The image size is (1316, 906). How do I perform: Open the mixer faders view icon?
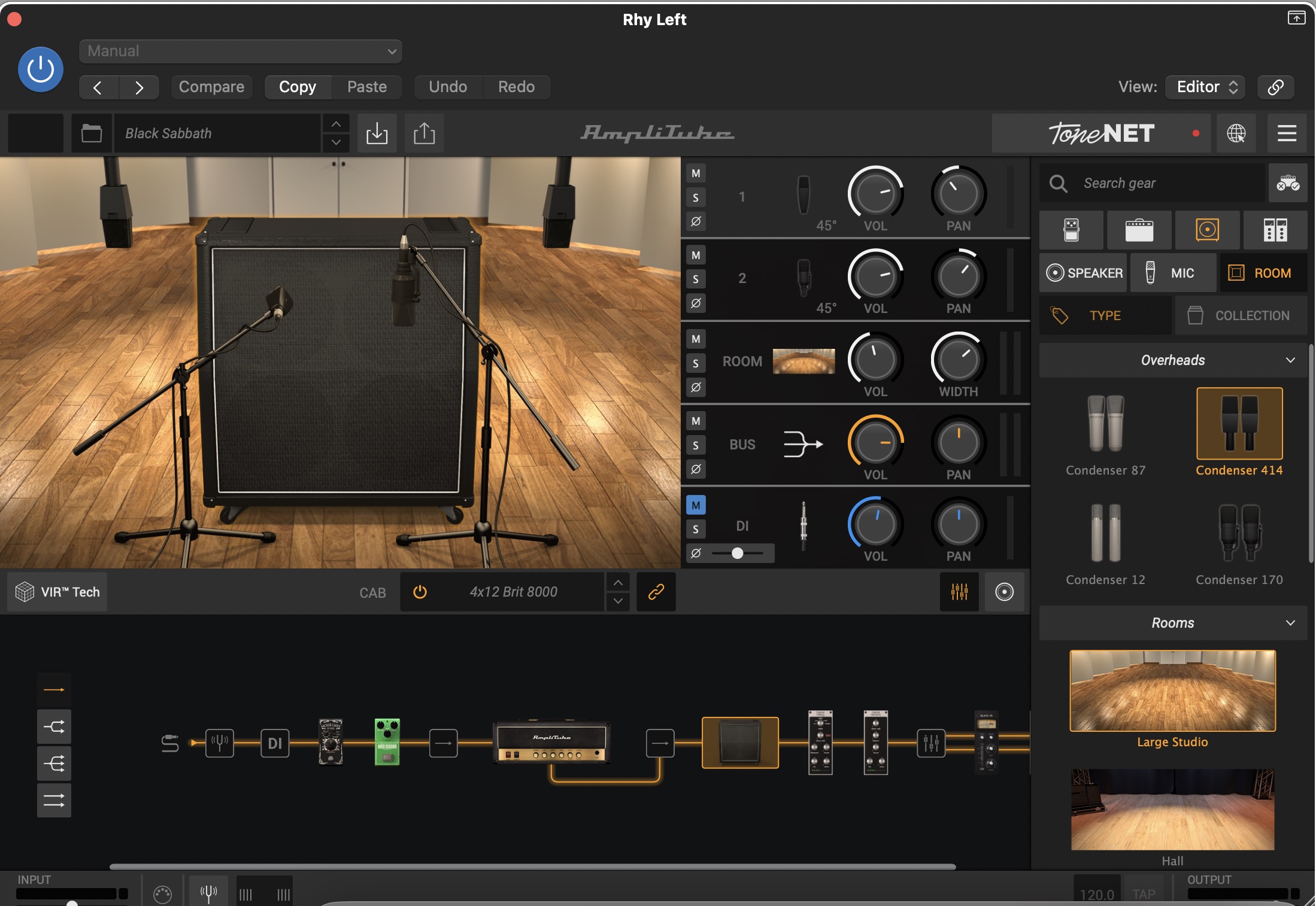[959, 592]
